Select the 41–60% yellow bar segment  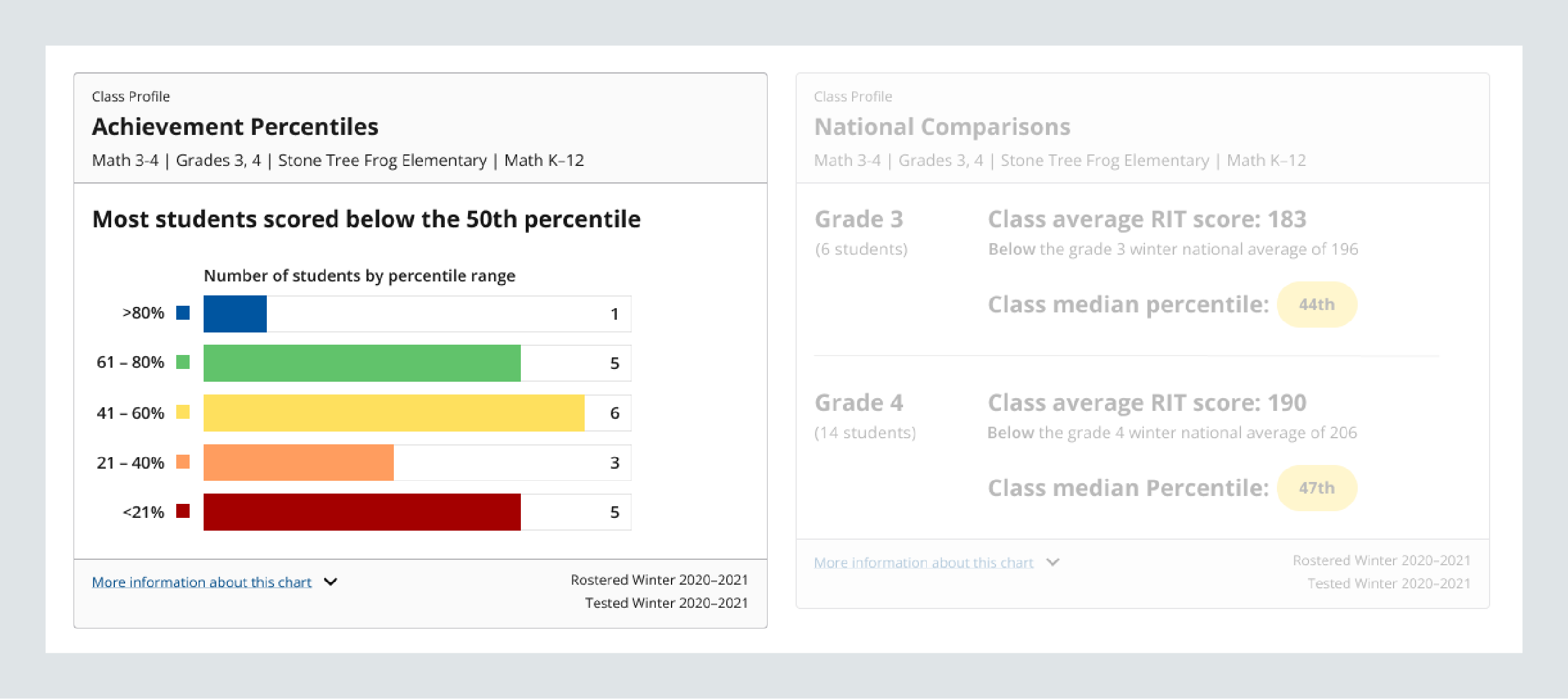coord(393,413)
